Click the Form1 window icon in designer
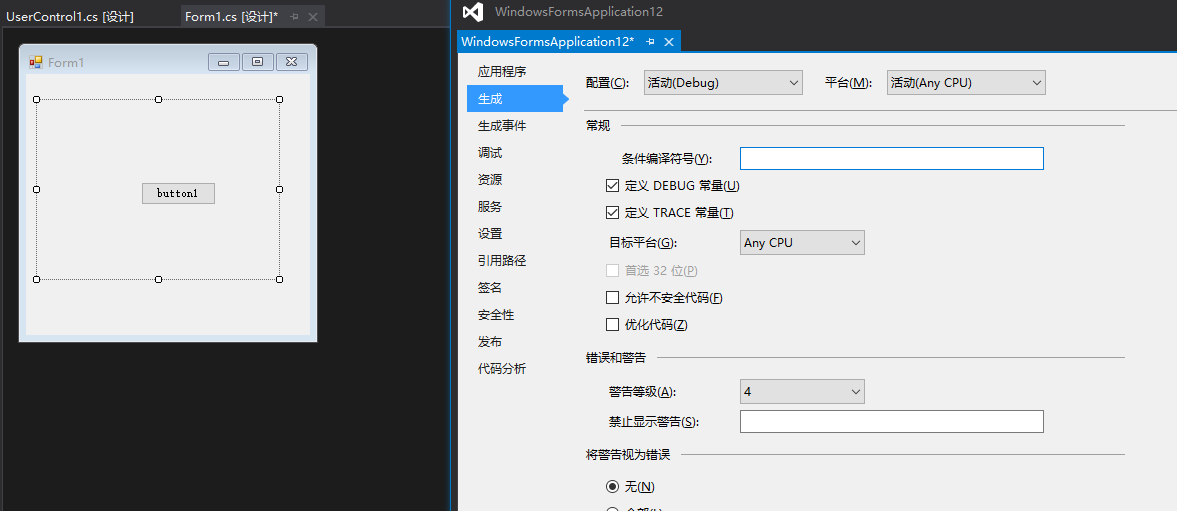Image resolution: width=1177 pixels, height=511 pixels. pyautogui.click(x=35, y=62)
